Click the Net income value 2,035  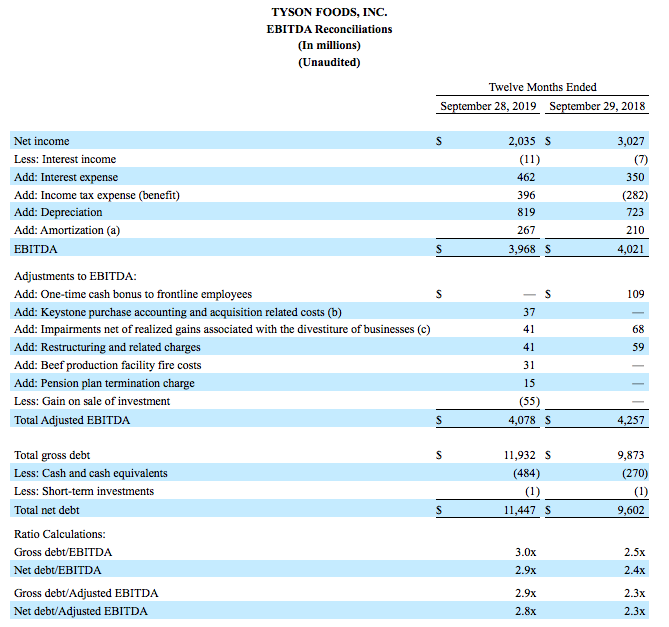(521, 141)
